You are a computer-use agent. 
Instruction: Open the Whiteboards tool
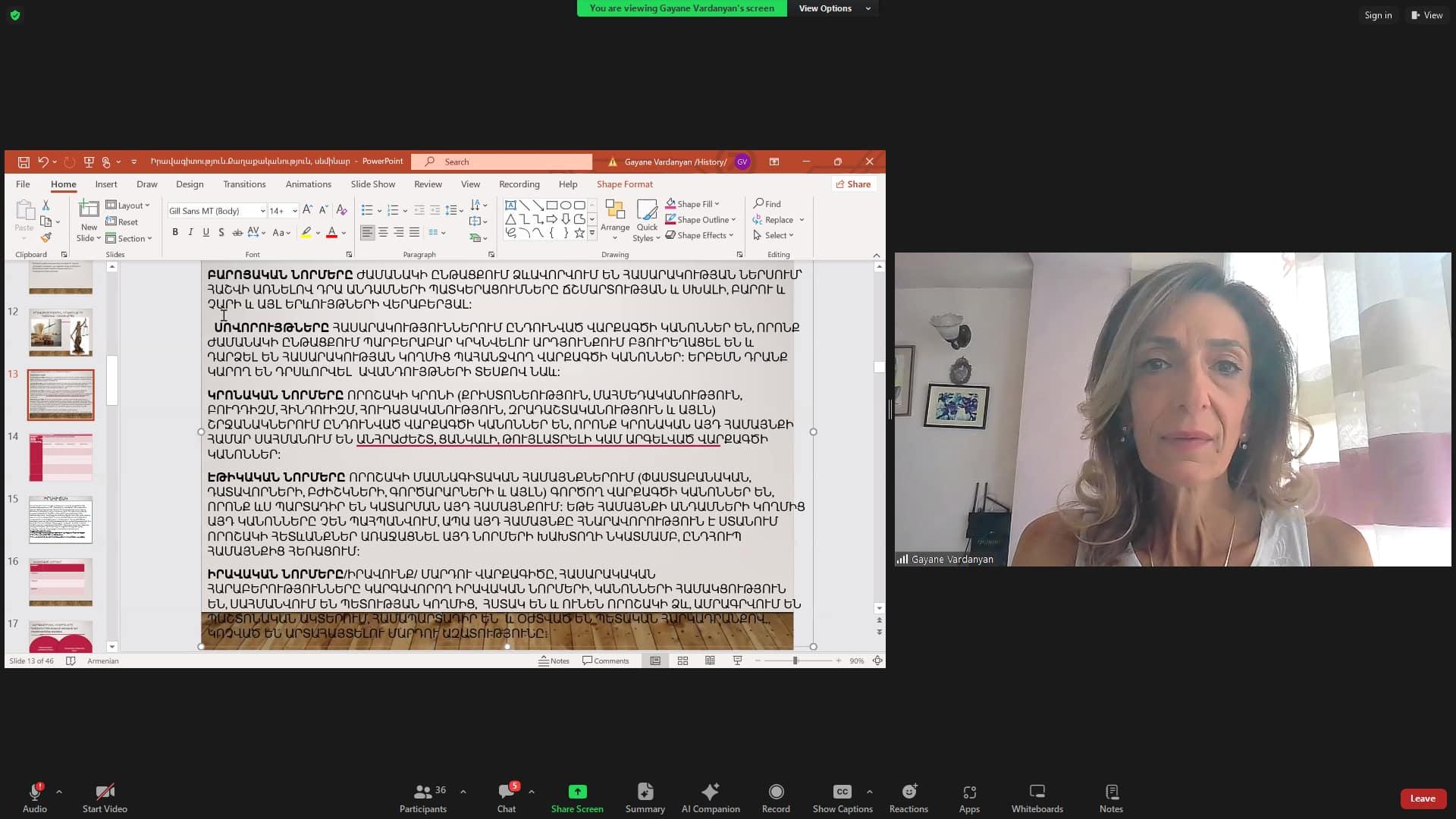click(x=1037, y=792)
